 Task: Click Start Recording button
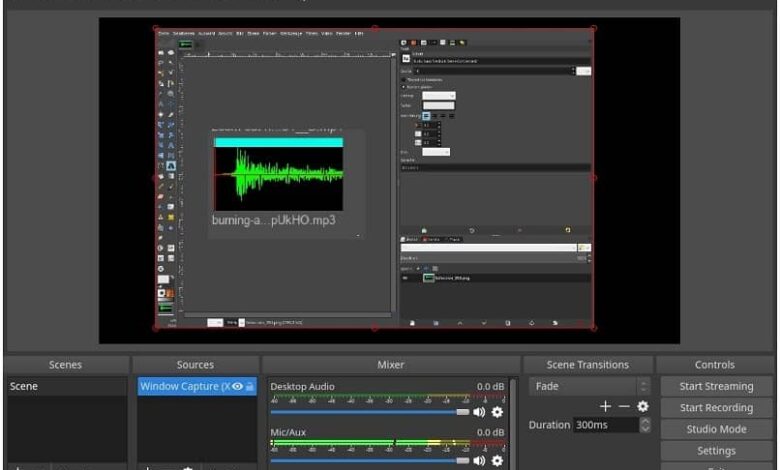[x=716, y=407]
